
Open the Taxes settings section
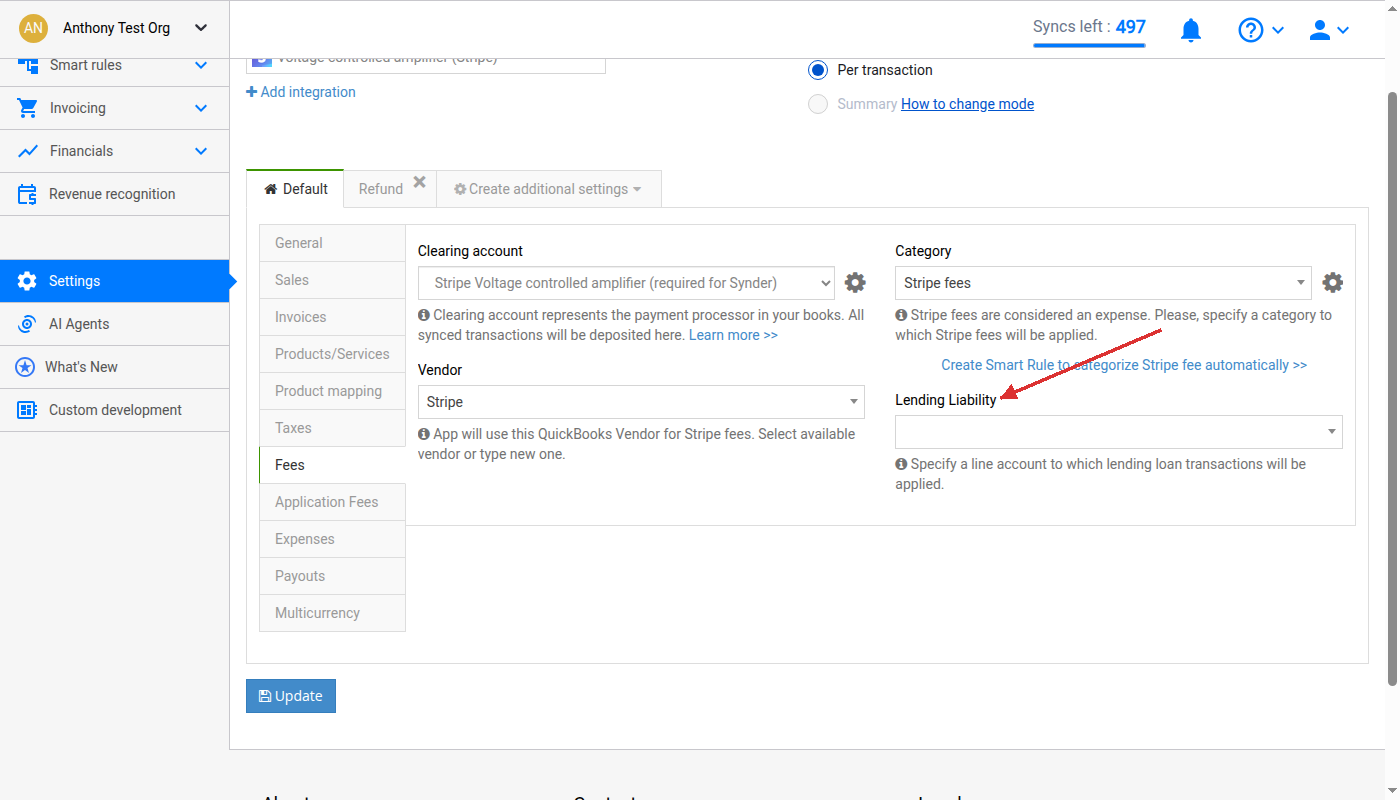332,428
